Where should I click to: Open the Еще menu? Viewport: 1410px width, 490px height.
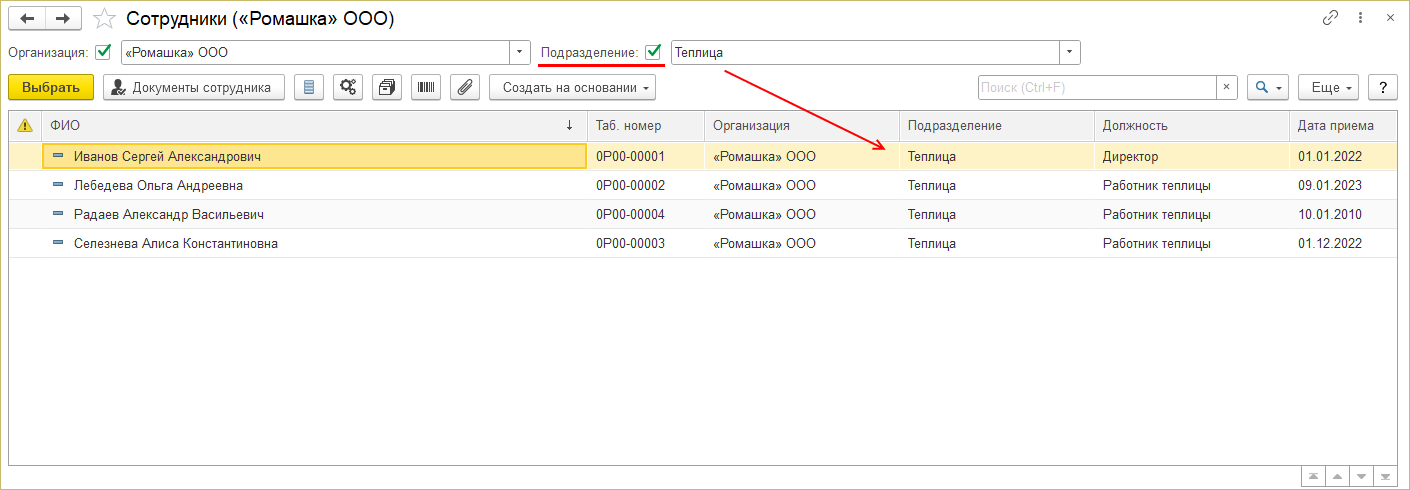(1328, 88)
